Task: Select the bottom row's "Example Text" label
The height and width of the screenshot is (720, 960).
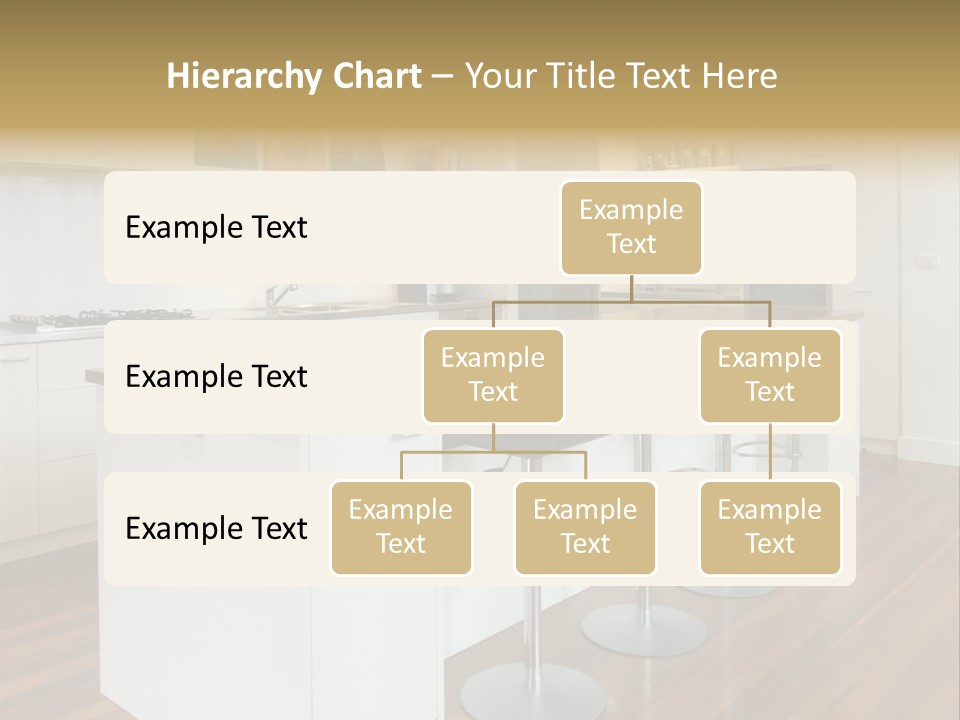Action: pyautogui.click(x=216, y=529)
